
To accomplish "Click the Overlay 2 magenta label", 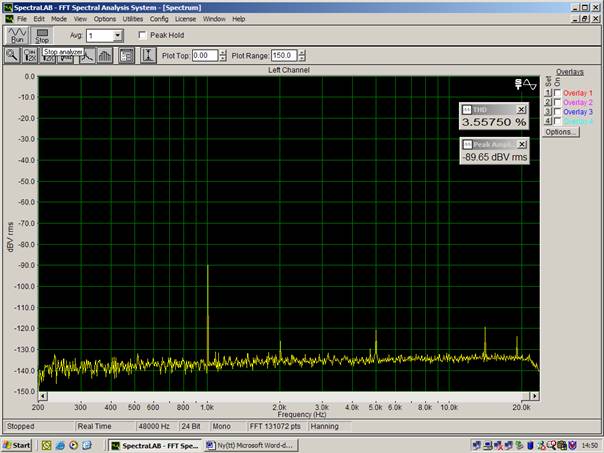I will [x=578, y=102].
